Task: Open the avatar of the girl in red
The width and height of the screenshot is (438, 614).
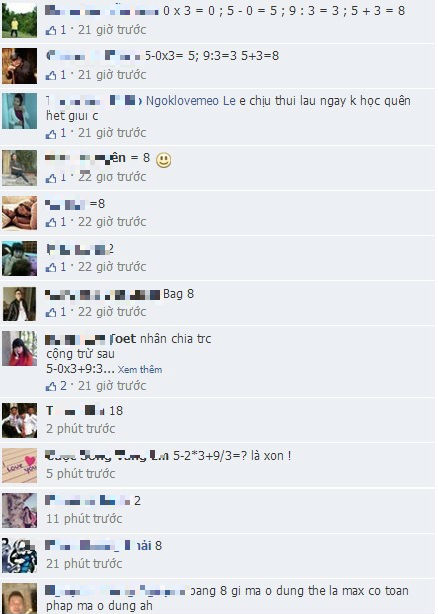Action: 20,349
